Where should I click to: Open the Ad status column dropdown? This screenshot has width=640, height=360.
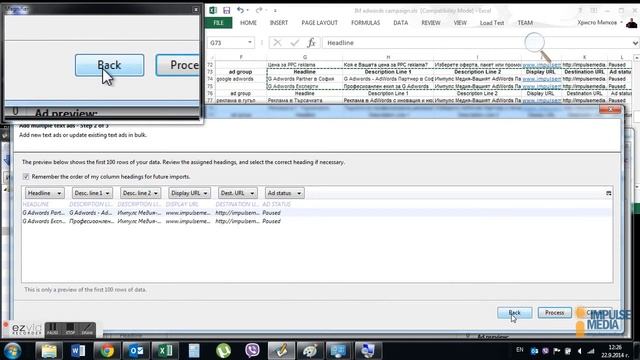tap(284, 193)
